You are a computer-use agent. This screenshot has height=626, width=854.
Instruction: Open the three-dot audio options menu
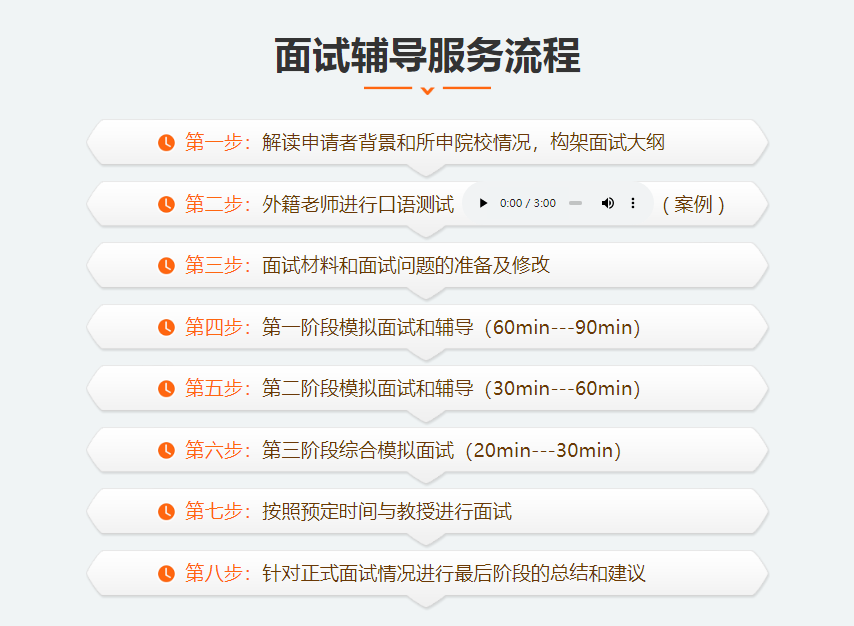click(x=632, y=202)
